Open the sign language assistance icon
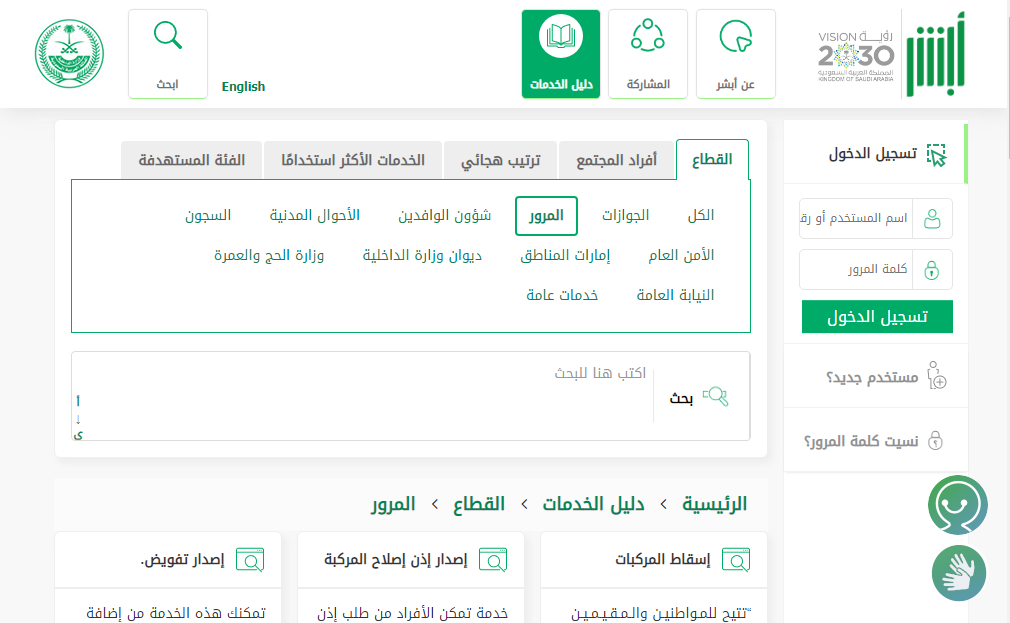The width and height of the screenshot is (1010, 623). coord(959,573)
